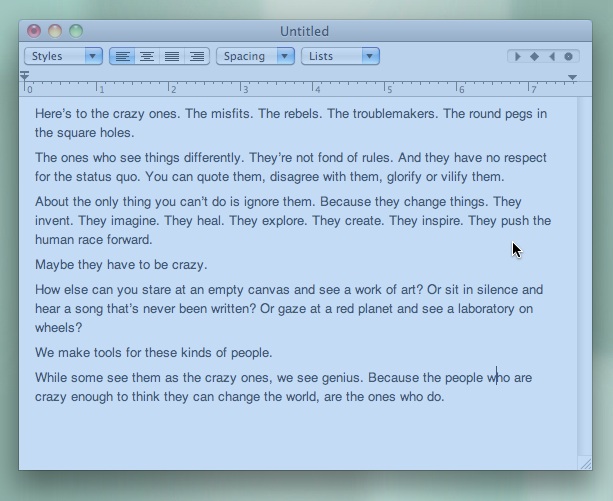Click the left indent marker on ruler

click(25, 75)
